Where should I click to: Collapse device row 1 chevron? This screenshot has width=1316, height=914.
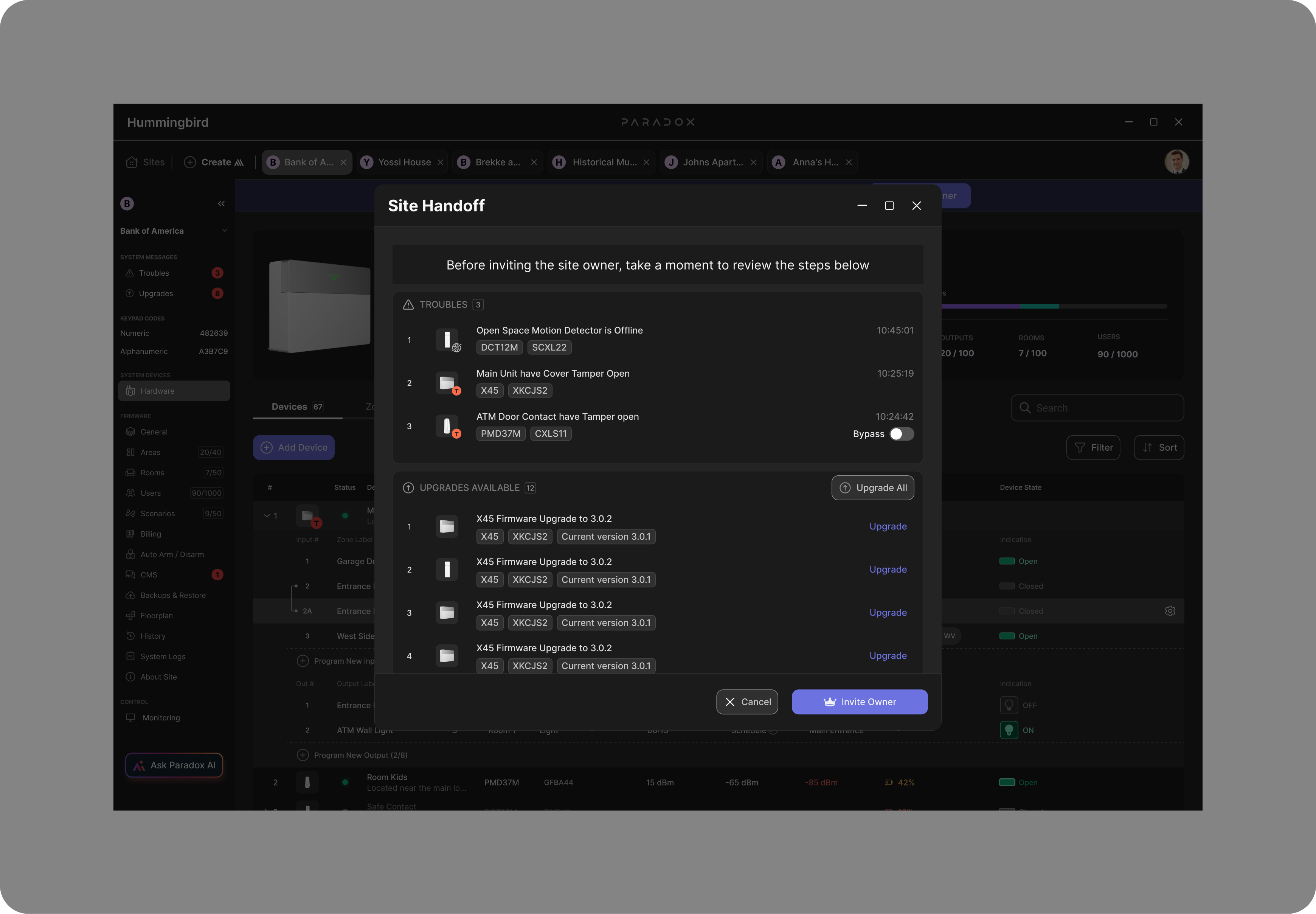(267, 516)
